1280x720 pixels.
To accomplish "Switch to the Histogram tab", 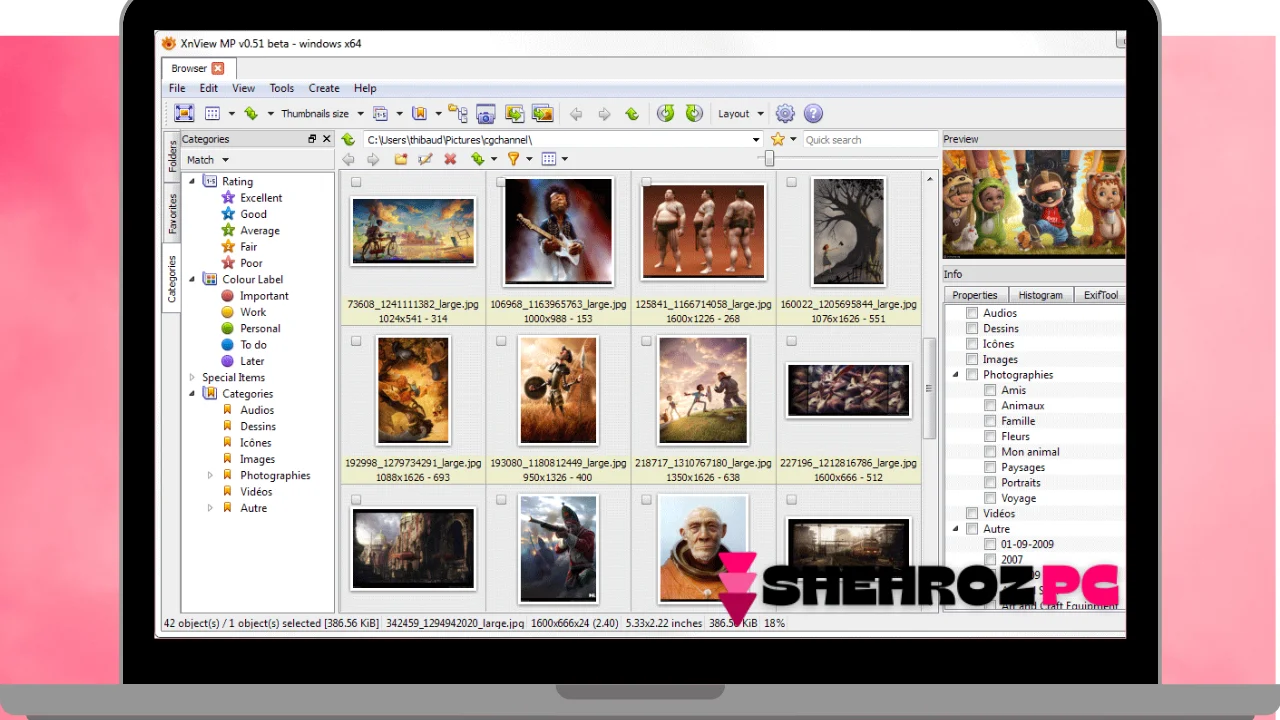I will [1040, 295].
